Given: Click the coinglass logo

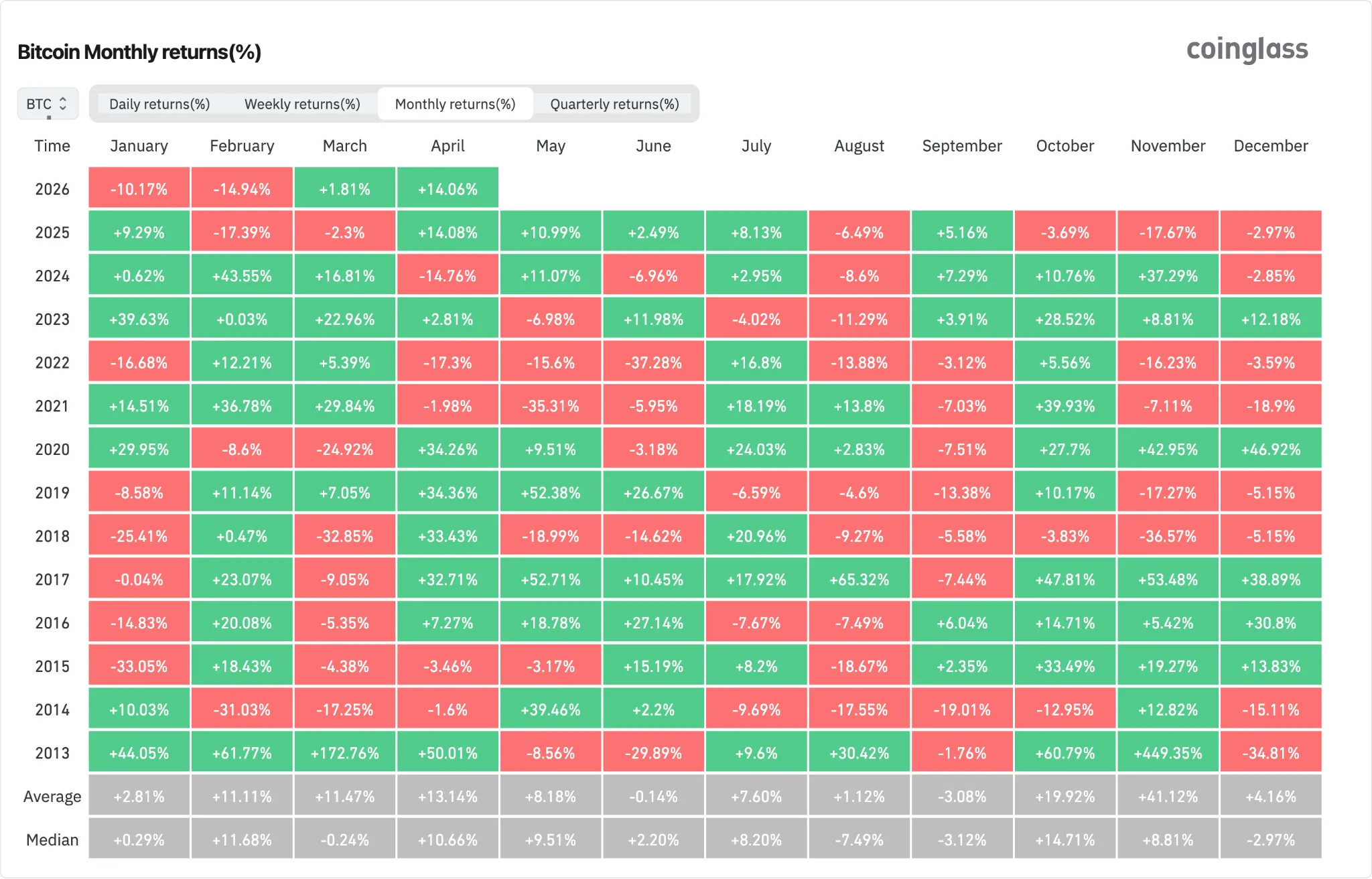Looking at the screenshot, I should [x=1247, y=50].
